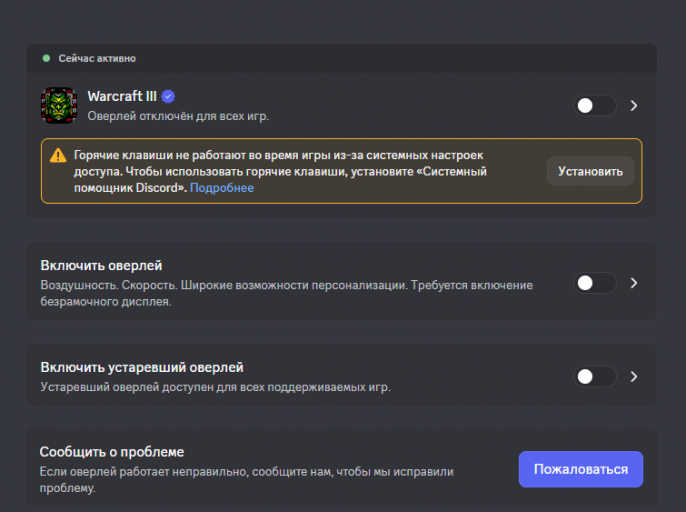Click the 'Воздушность. Скорость.' description text
Screen dimensions: 686x512
(287, 293)
